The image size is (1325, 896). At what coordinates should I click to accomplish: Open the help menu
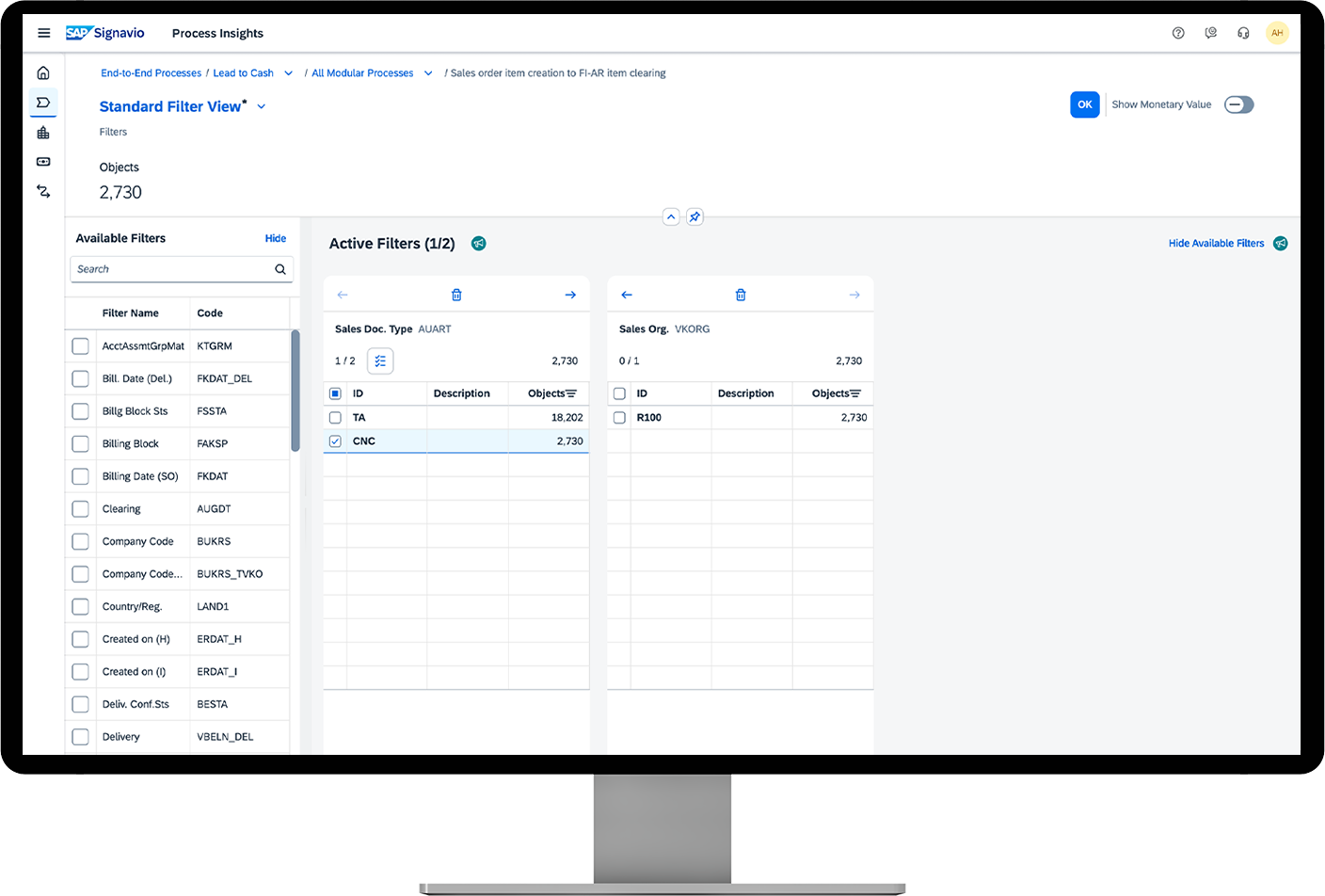[x=1178, y=32]
